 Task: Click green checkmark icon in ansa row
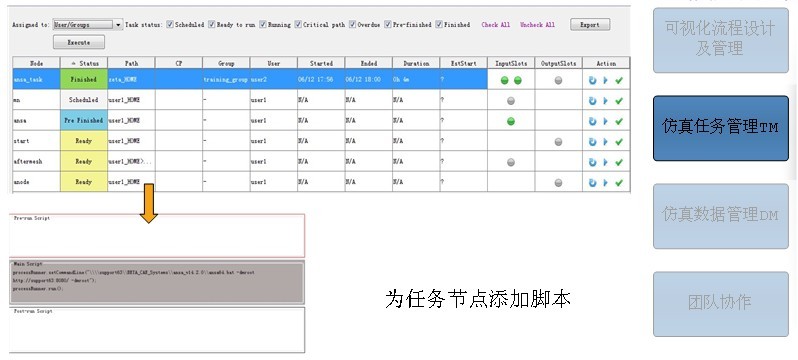619,121
